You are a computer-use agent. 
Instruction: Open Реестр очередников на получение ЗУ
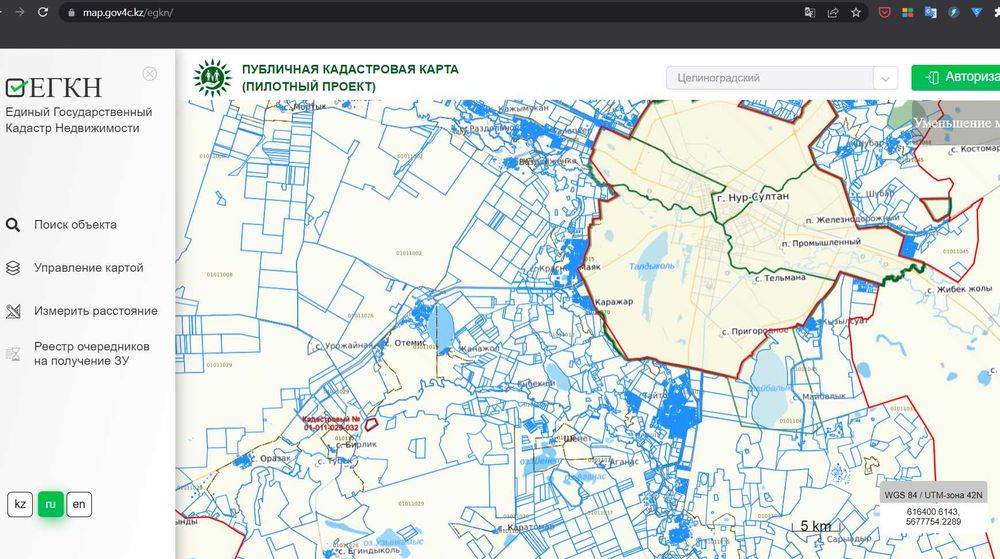click(91, 353)
